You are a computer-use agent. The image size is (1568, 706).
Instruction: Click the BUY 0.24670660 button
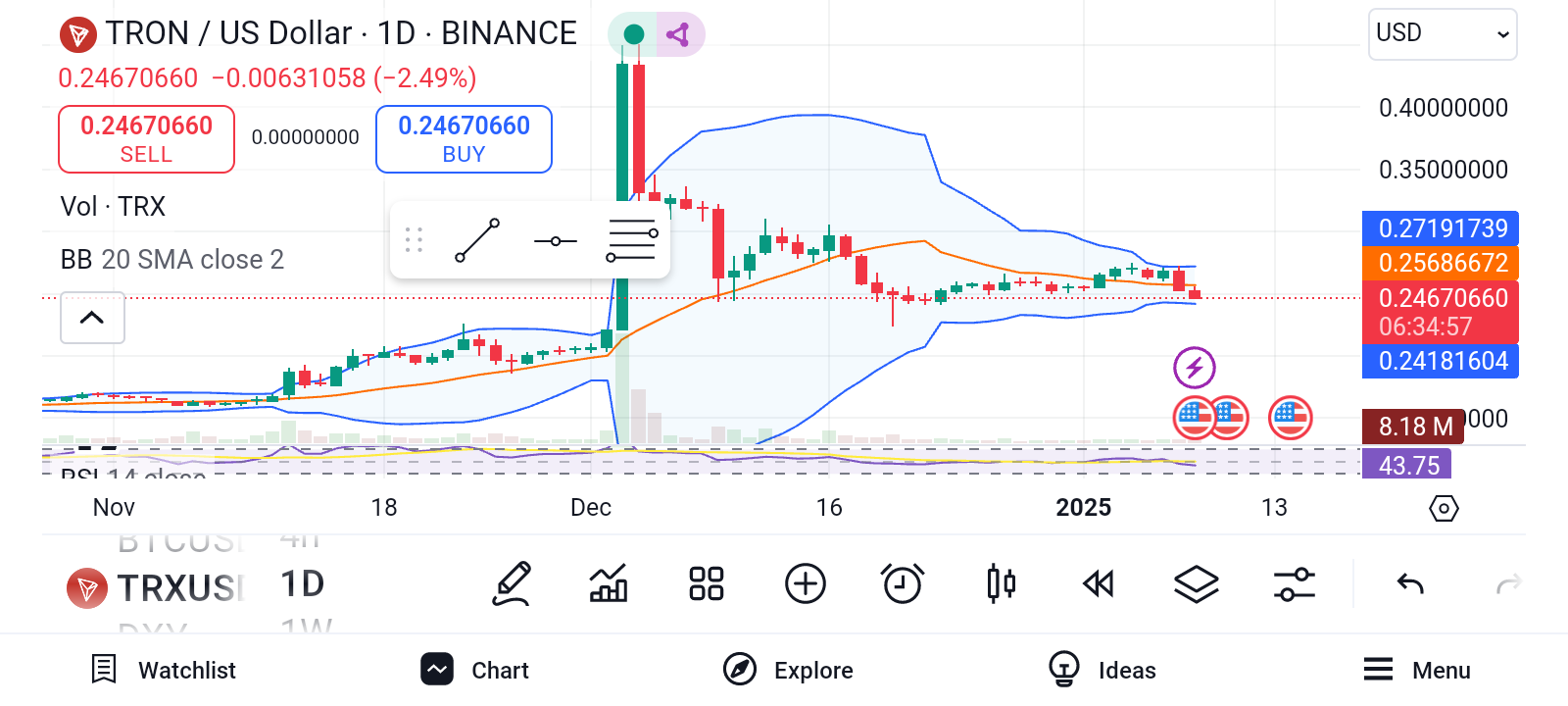[464, 139]
